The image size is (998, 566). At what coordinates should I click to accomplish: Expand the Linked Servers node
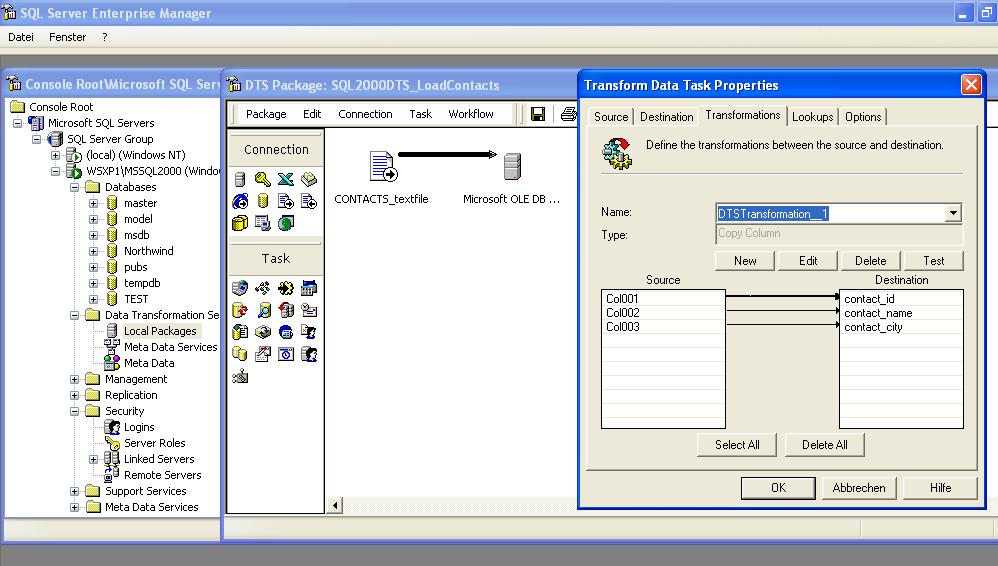[x=94, y=459]
